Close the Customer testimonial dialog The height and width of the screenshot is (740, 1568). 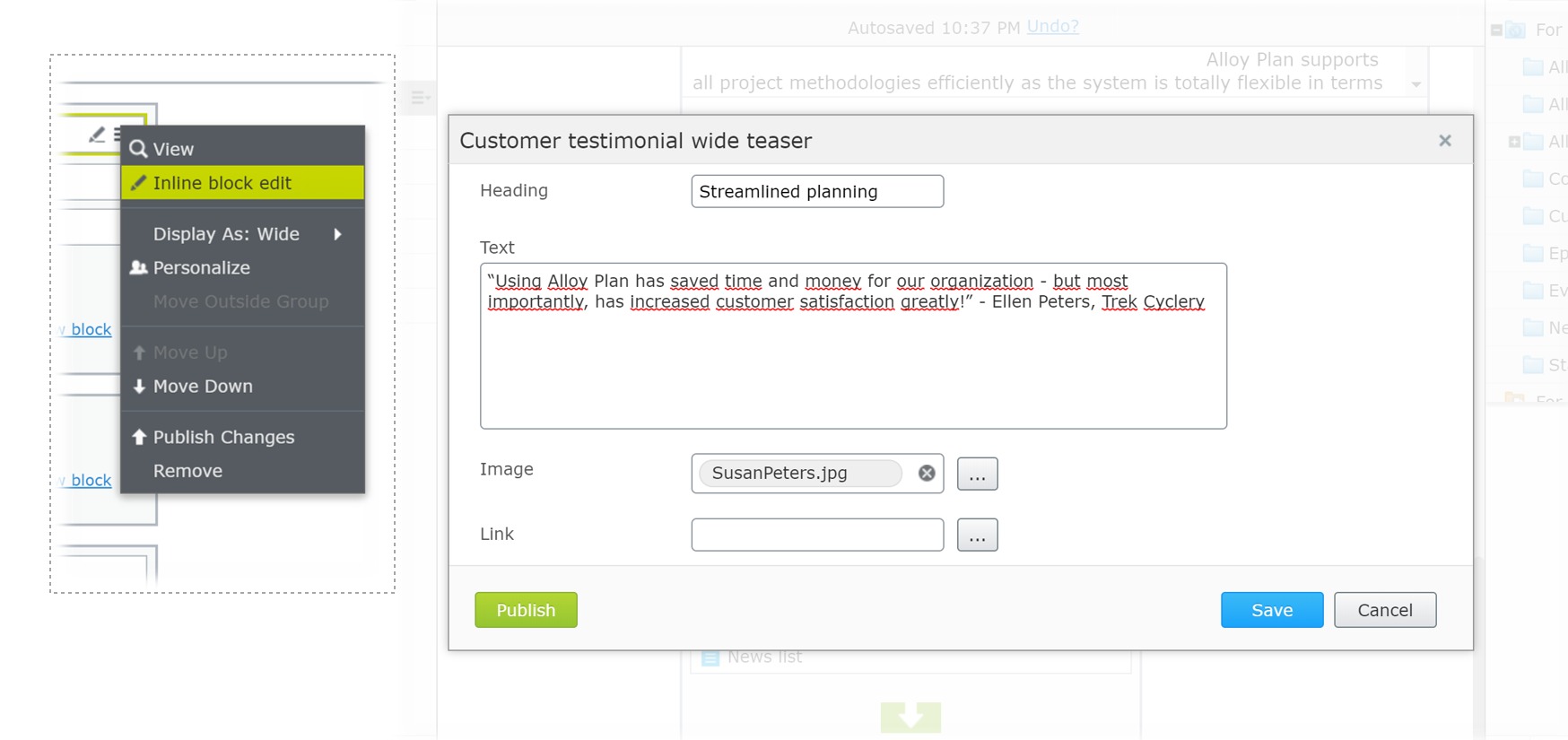point(1444,141)
